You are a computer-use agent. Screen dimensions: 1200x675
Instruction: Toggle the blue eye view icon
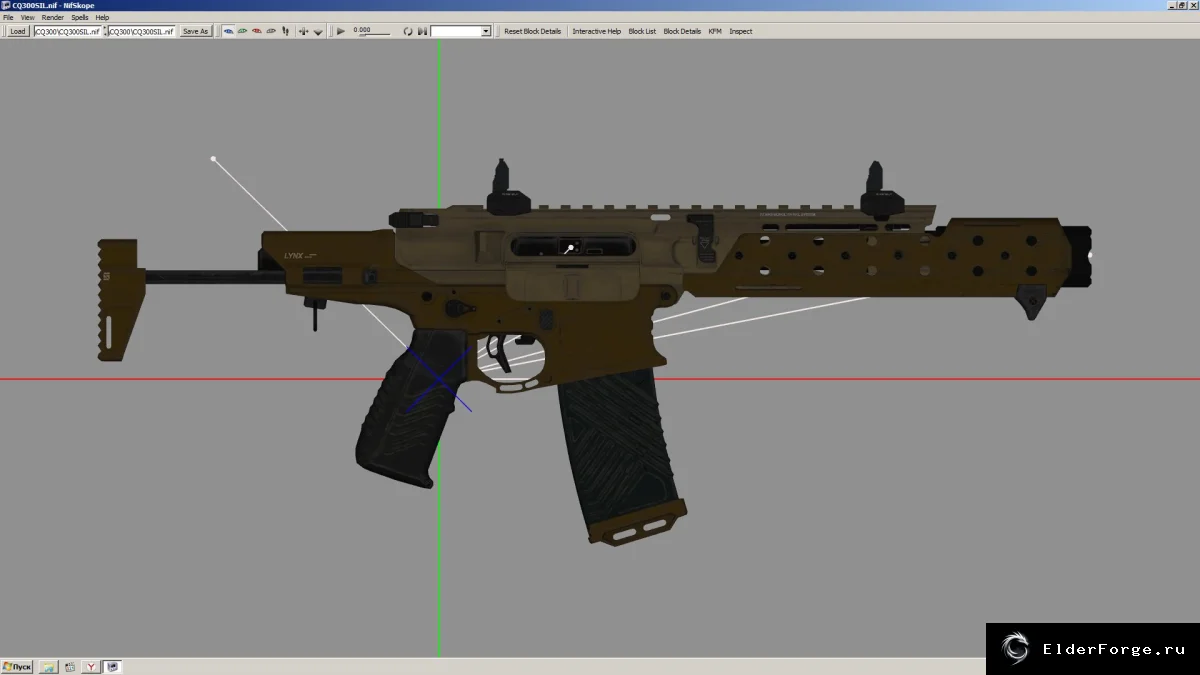pos(228,31)
